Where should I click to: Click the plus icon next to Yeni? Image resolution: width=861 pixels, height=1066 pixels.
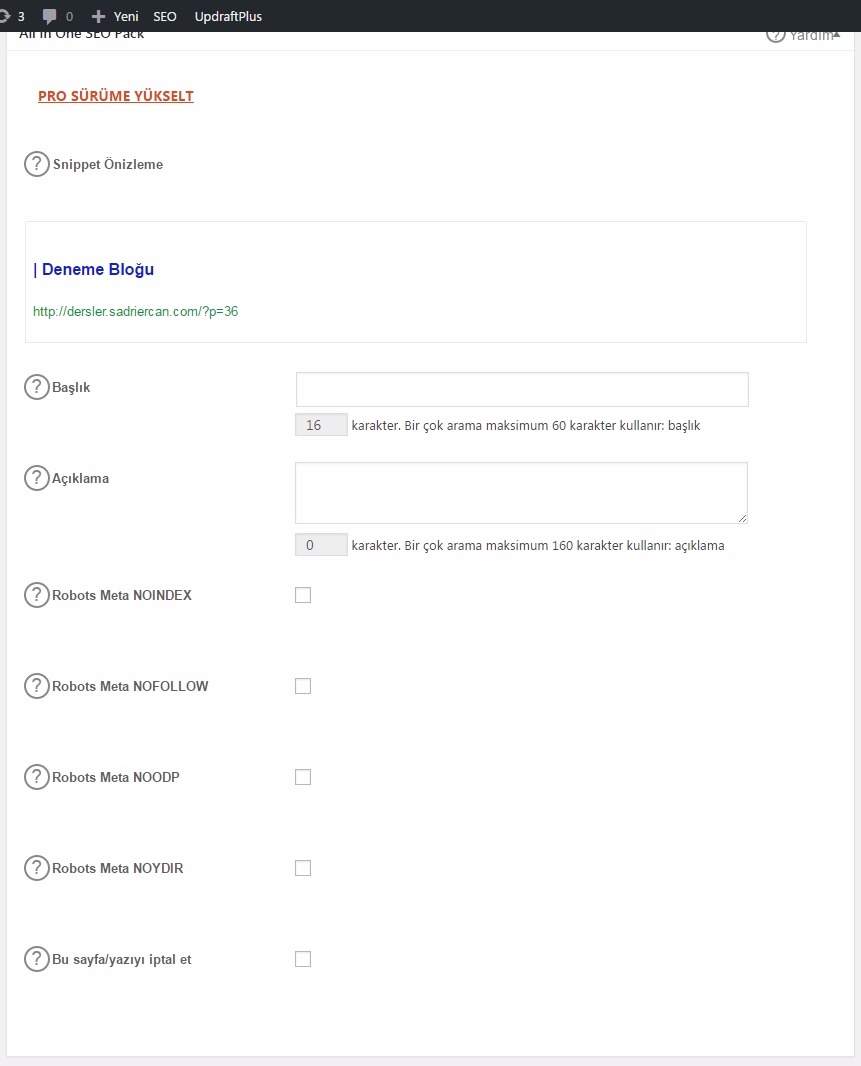98,16
